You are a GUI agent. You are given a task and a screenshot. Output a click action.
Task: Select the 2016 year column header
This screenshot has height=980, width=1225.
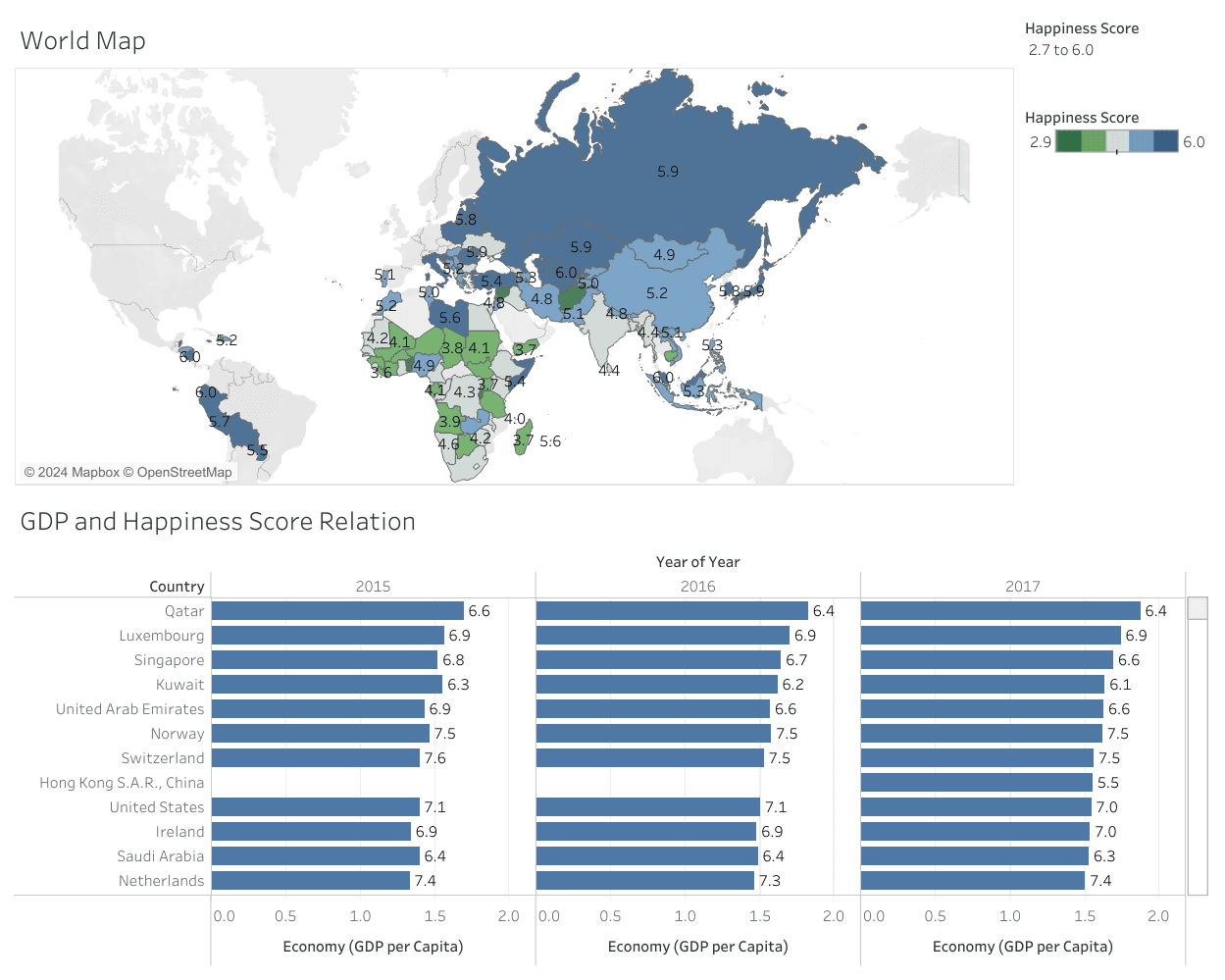pos(697,586)
